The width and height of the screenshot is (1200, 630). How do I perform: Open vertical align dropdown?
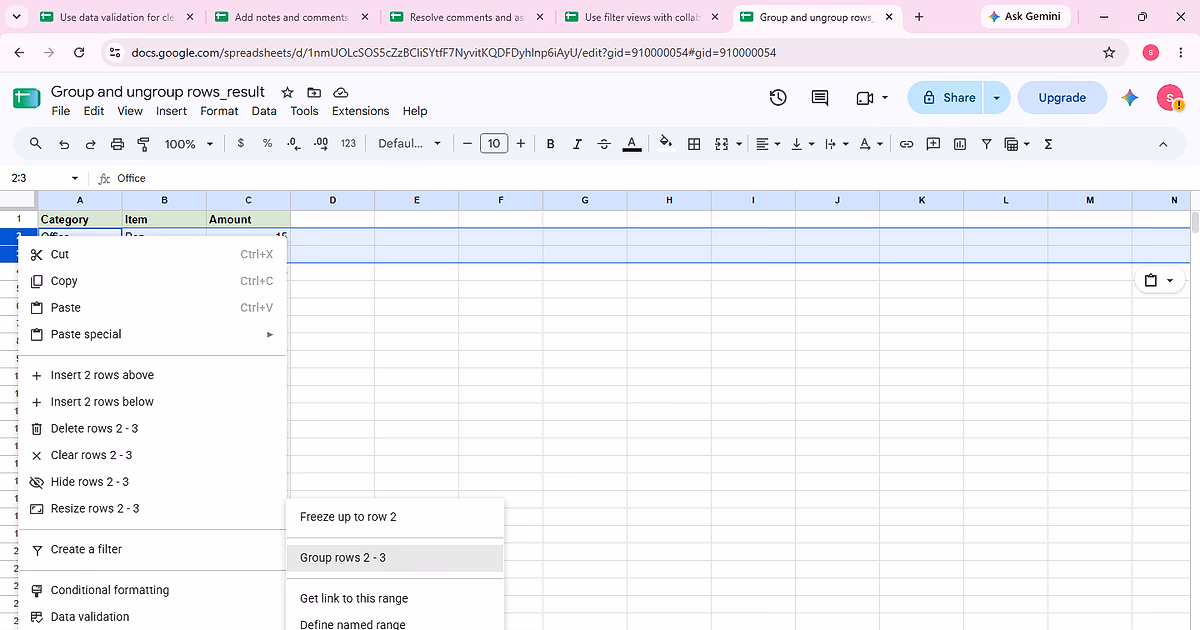pos(802,144)
